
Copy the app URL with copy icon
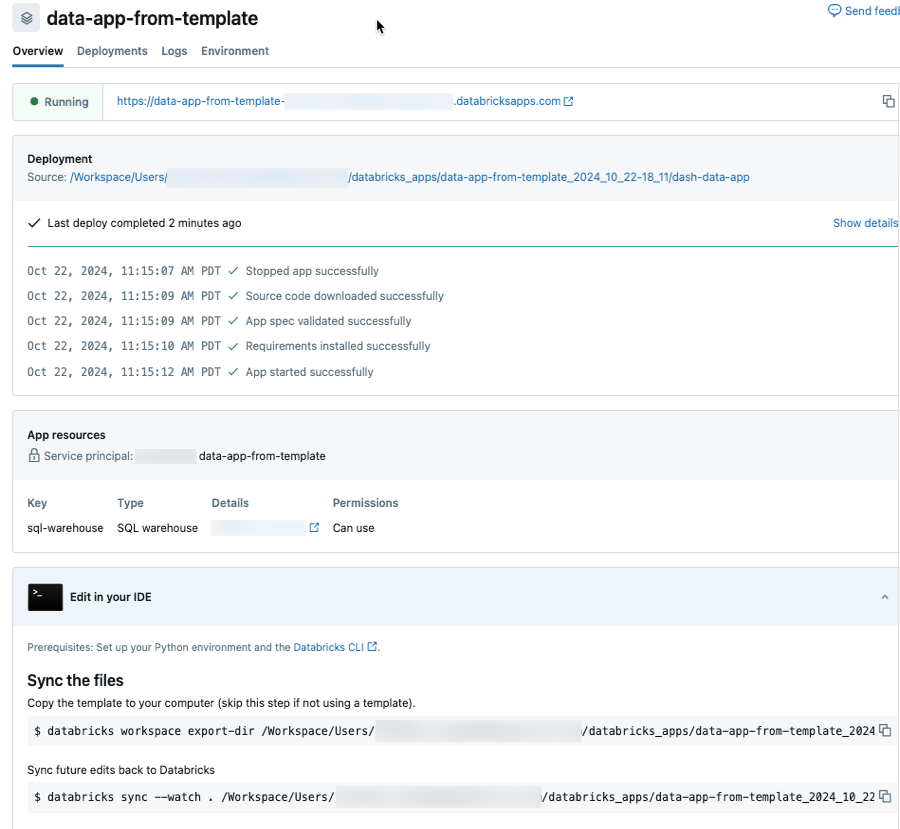[888, 101]
